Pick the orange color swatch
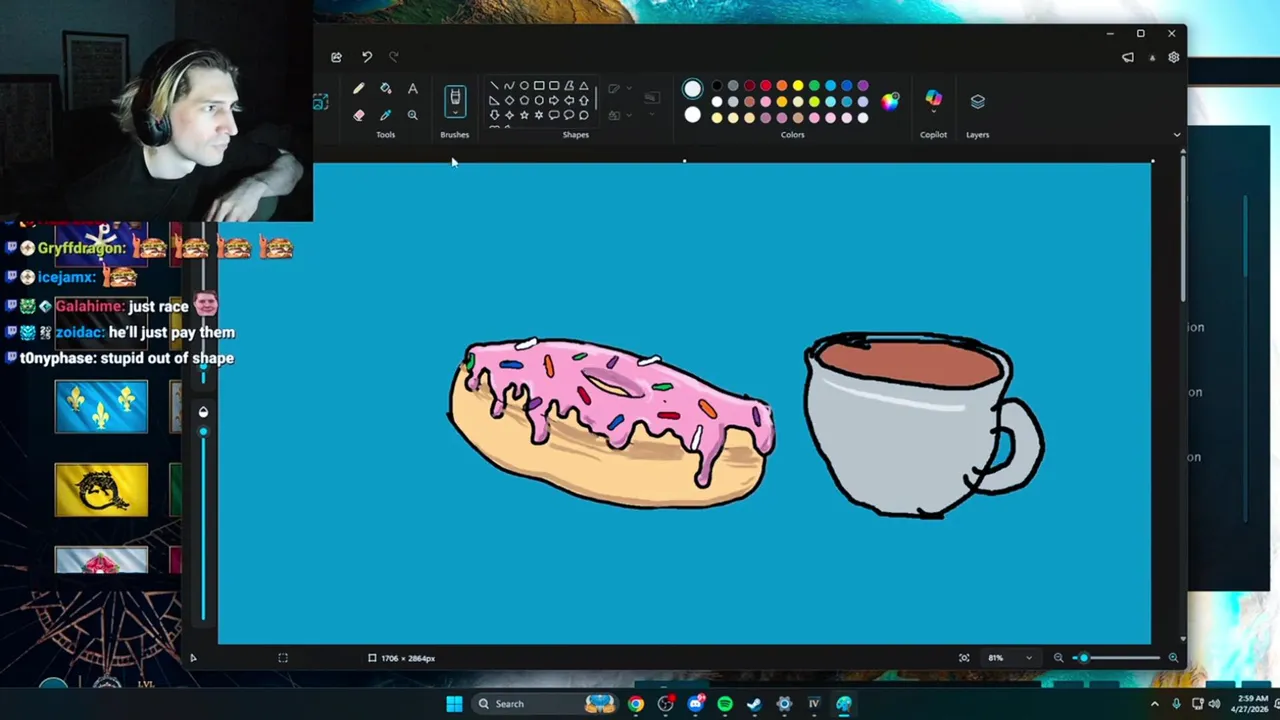Viewport: 1280px width, 720px height. tap(782, 85)
